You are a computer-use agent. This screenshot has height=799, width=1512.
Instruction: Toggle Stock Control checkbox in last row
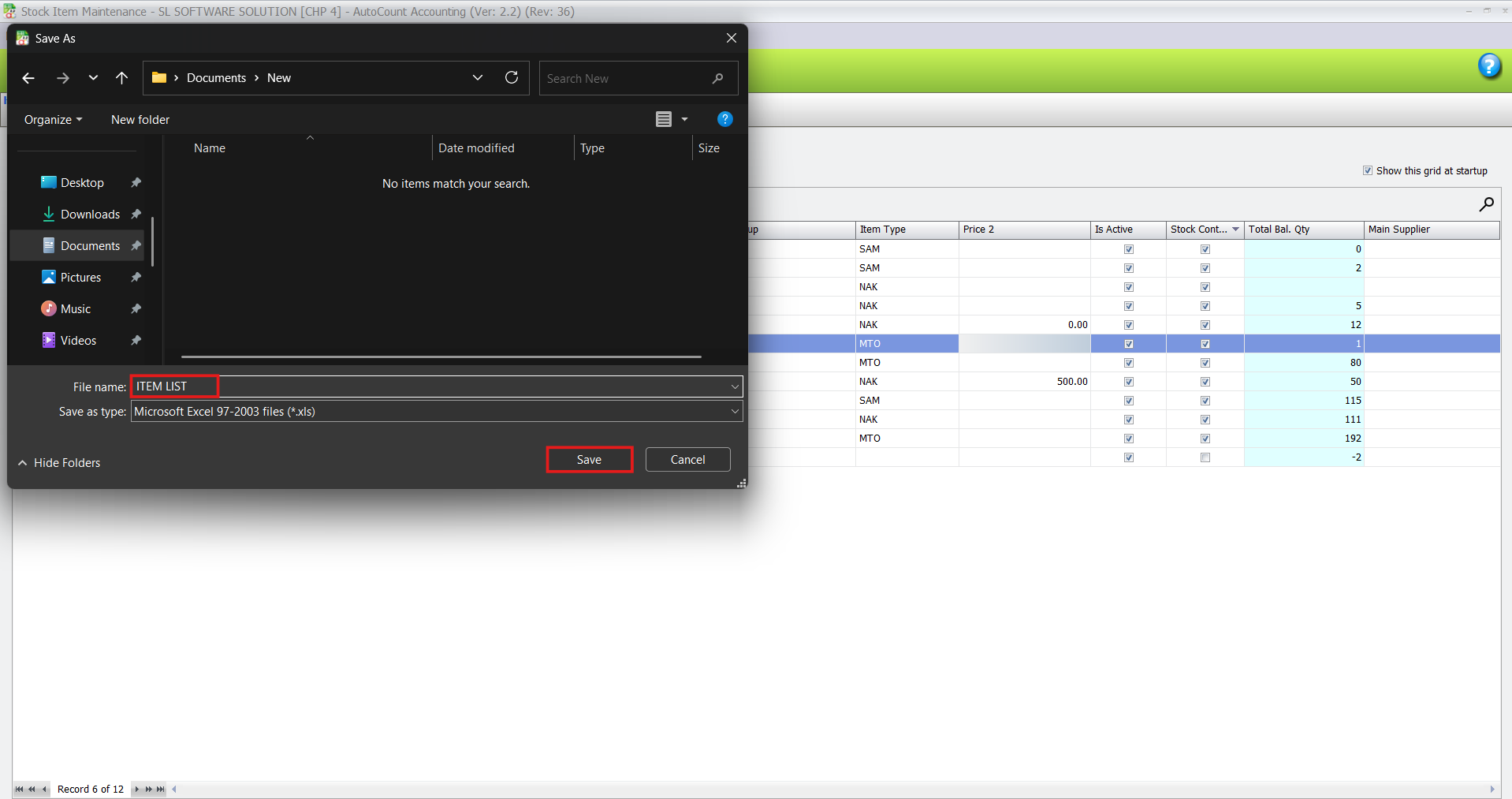(x=1205, y=457)
